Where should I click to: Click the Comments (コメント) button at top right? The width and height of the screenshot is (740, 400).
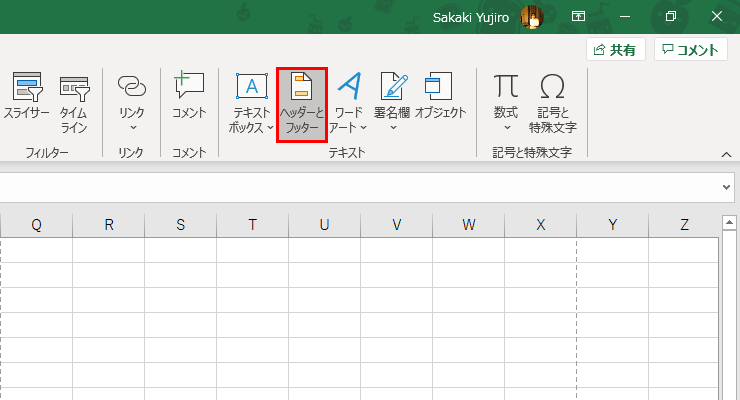coord(690,49)
